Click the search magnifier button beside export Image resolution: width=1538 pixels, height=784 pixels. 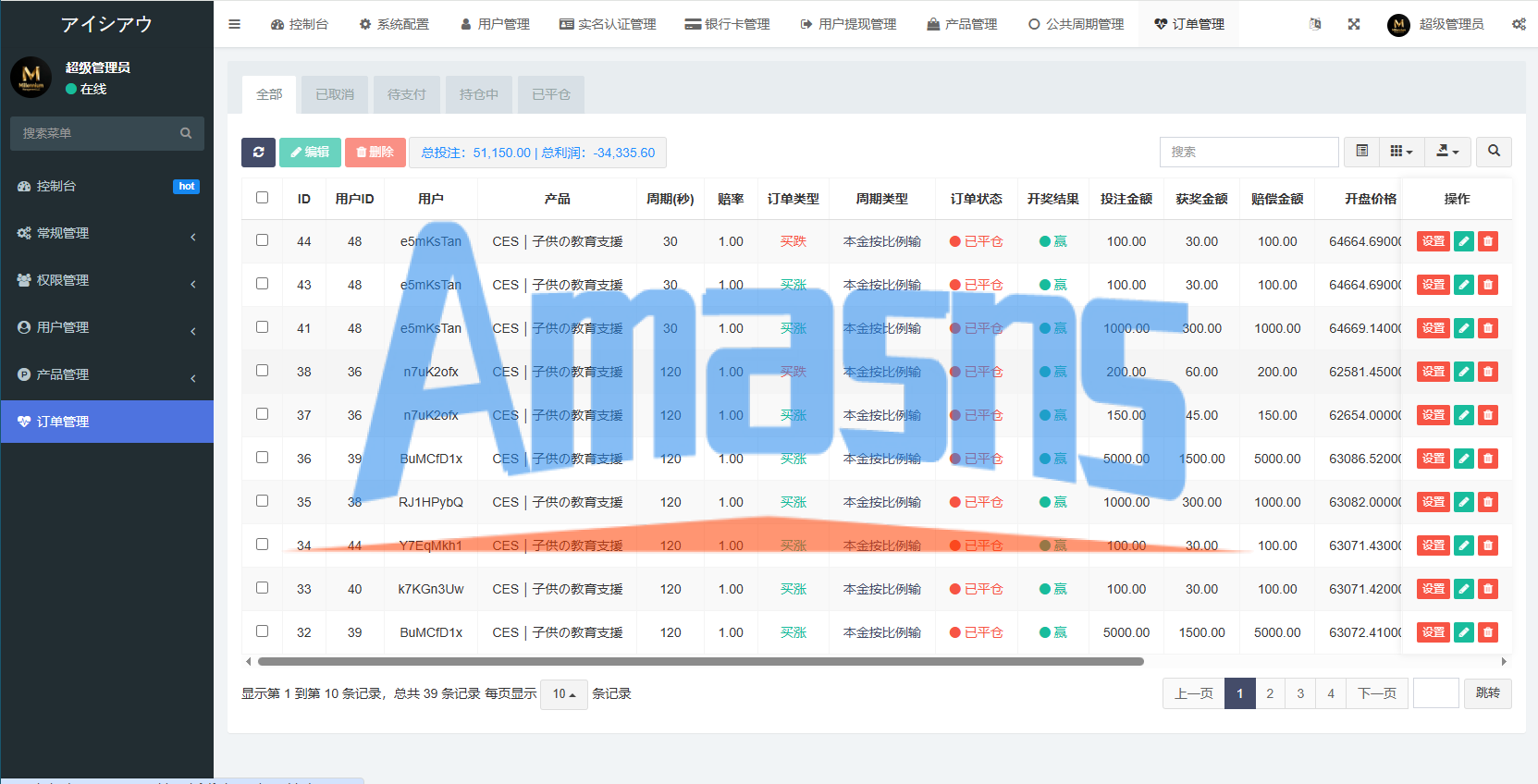tap(1494, 152)
